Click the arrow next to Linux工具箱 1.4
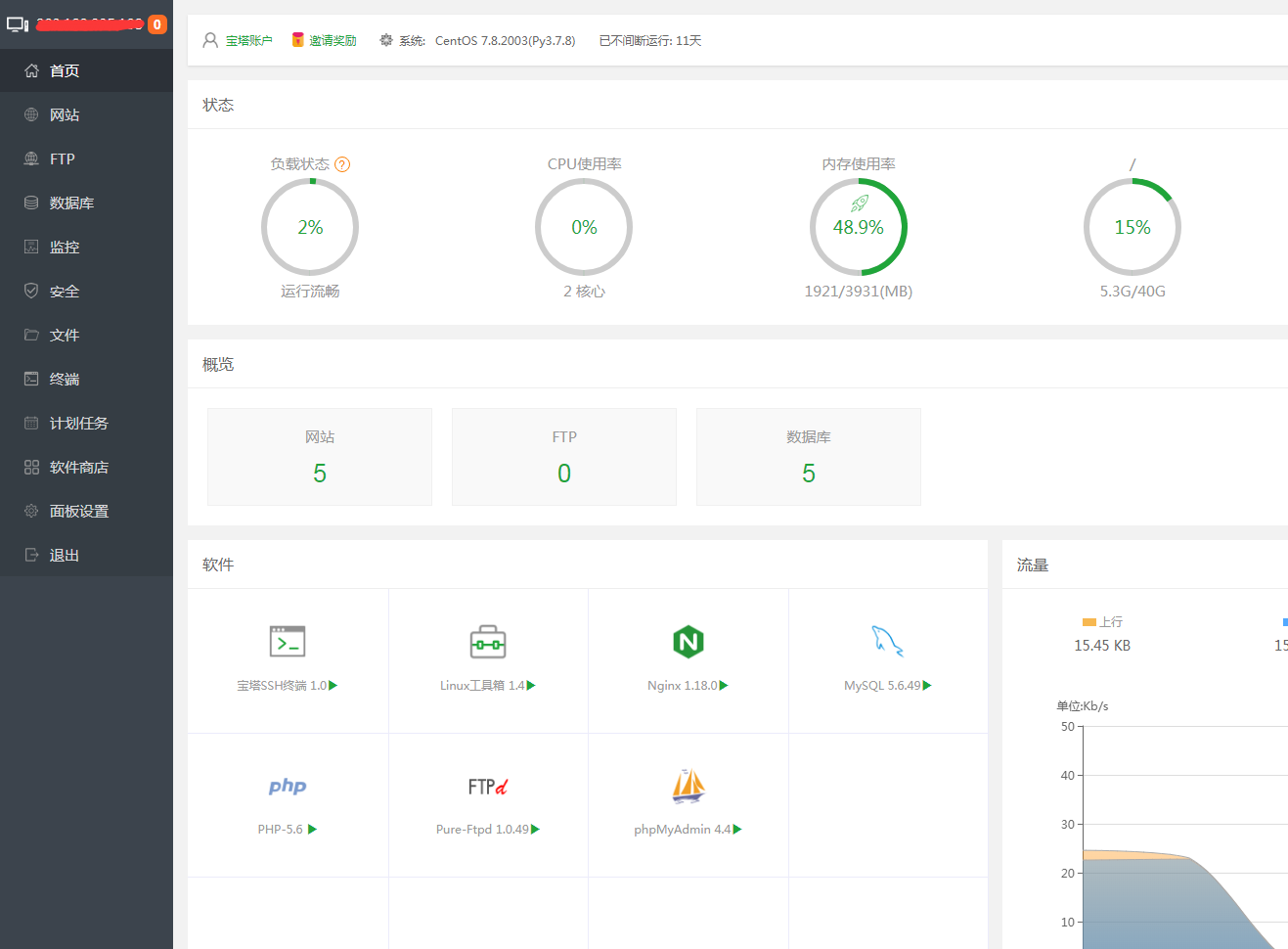 pos(531,686)
